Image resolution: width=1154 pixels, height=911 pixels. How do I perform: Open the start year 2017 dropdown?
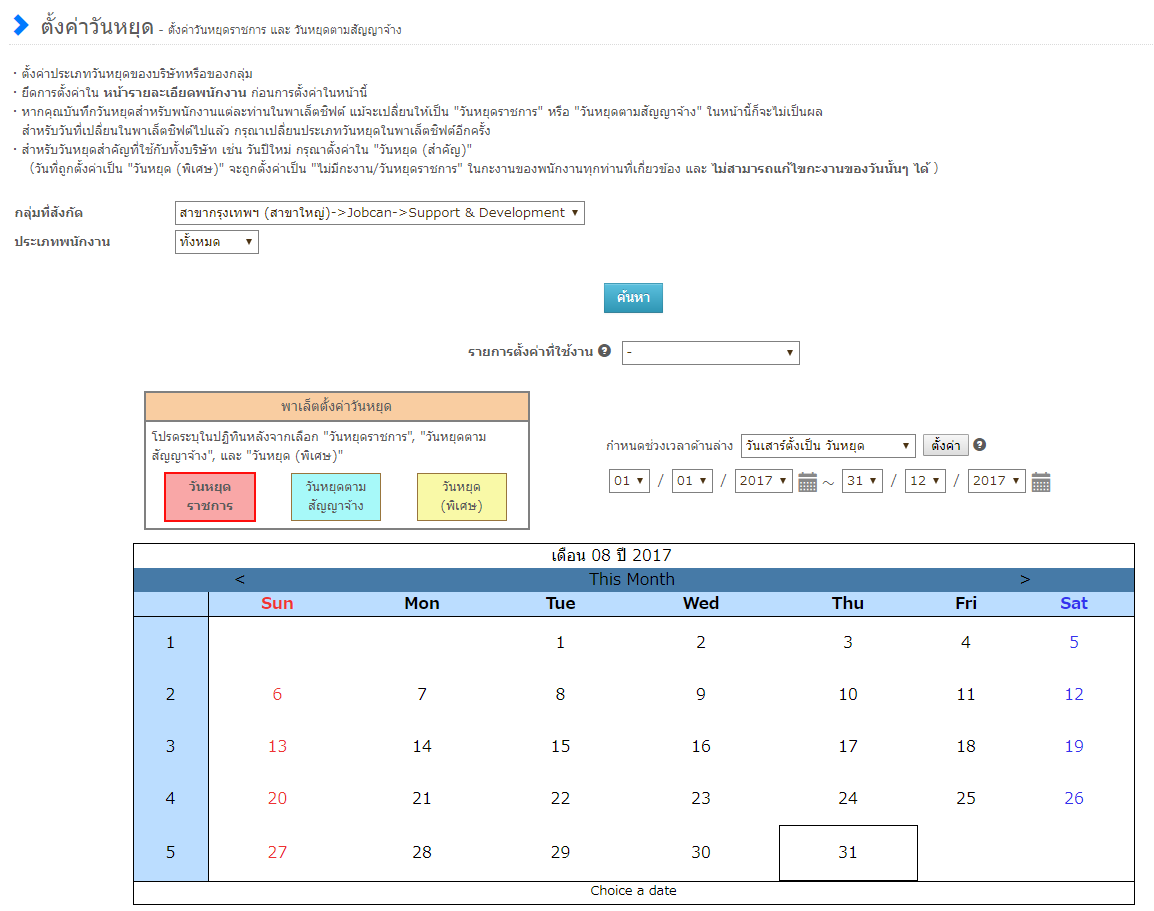tap(763, 481)
